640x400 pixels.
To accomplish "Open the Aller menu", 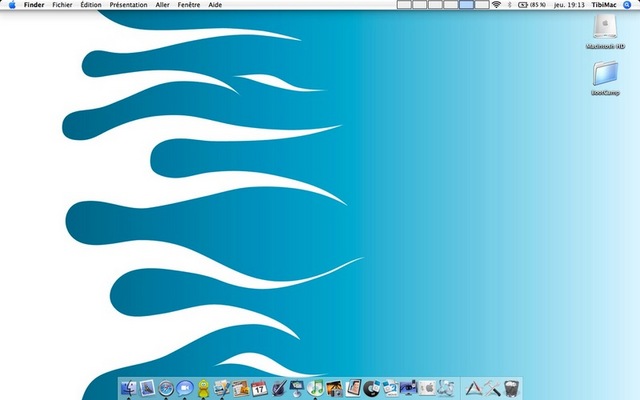I will [x=163, y=5].
